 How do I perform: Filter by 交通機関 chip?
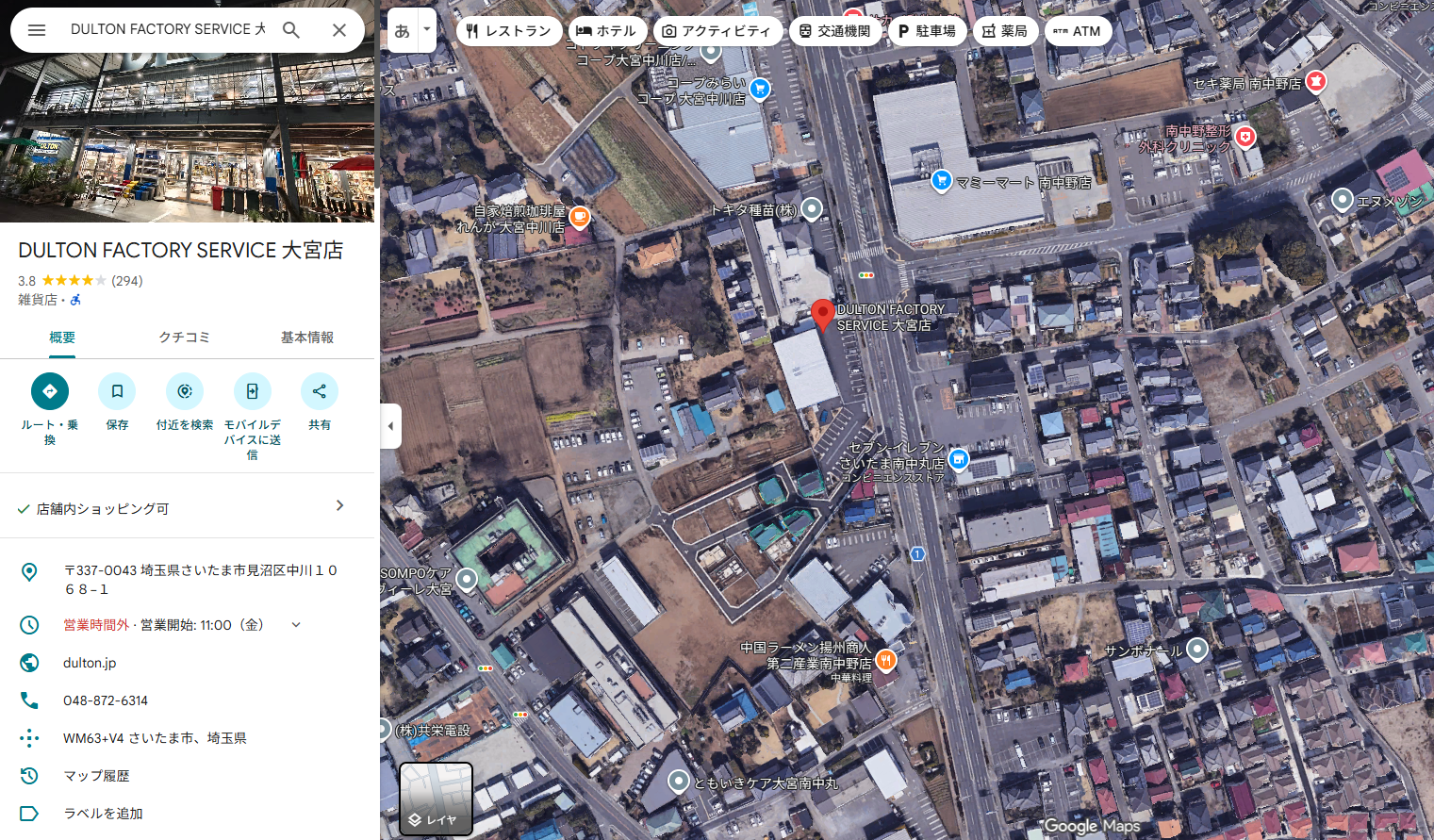pyautogui.click(x=835, y=31)
